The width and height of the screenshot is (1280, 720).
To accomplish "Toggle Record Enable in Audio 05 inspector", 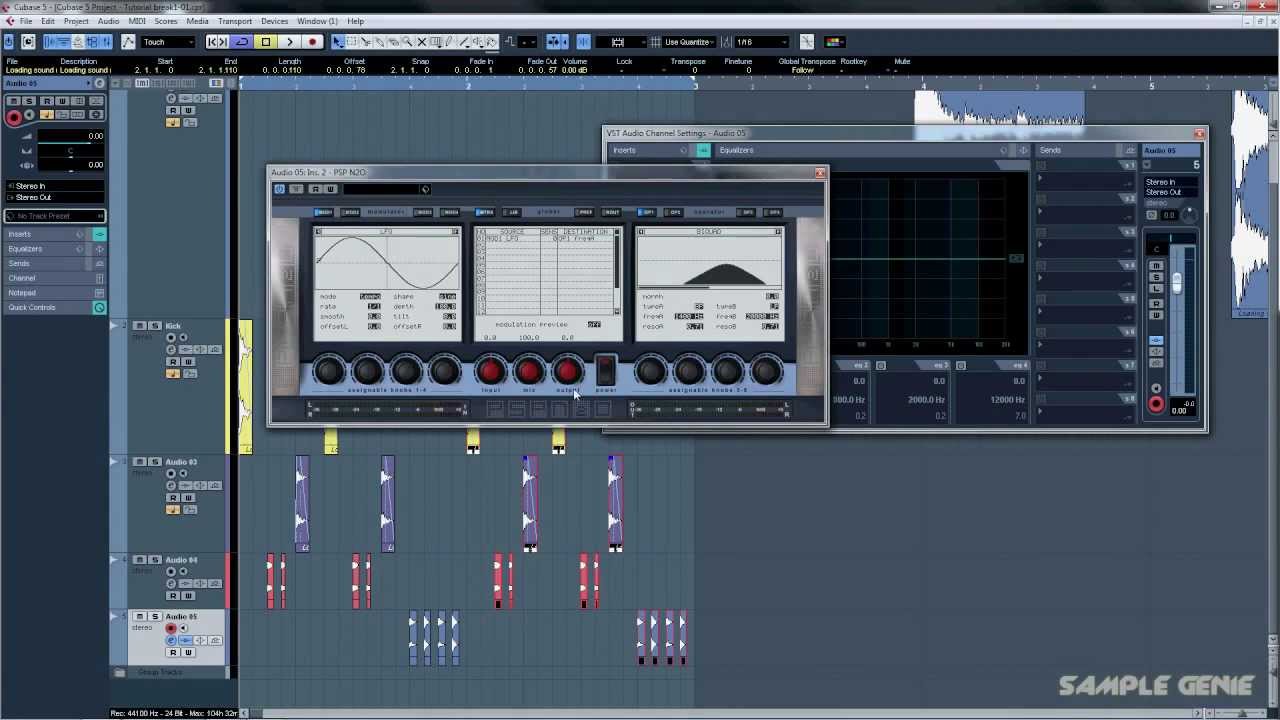I will (x=14, y=117).
